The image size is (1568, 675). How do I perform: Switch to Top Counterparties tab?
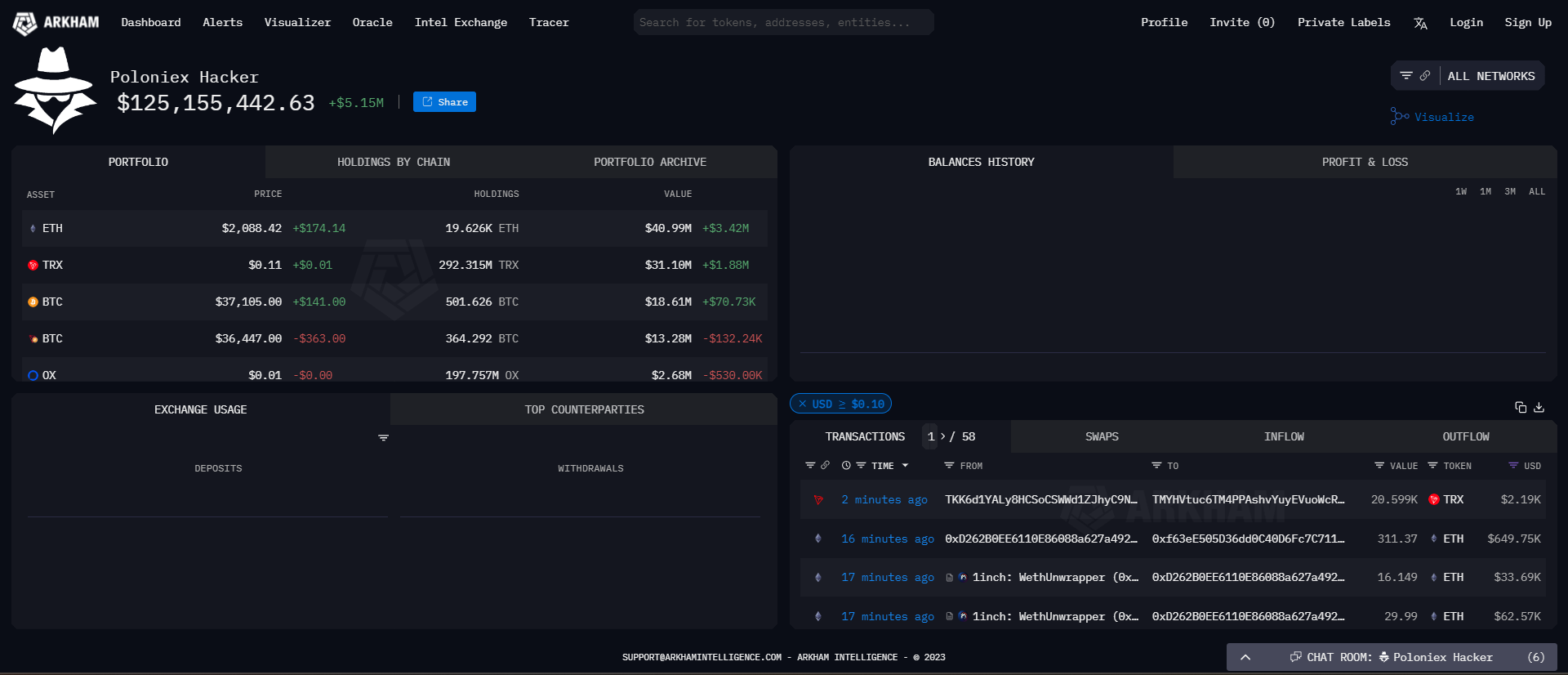point(584,409)
